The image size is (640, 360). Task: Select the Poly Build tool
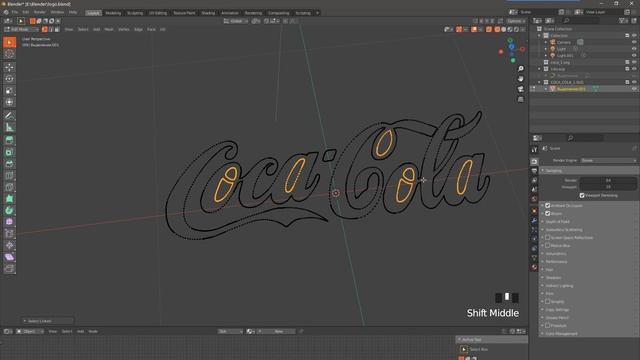[9, 199]
